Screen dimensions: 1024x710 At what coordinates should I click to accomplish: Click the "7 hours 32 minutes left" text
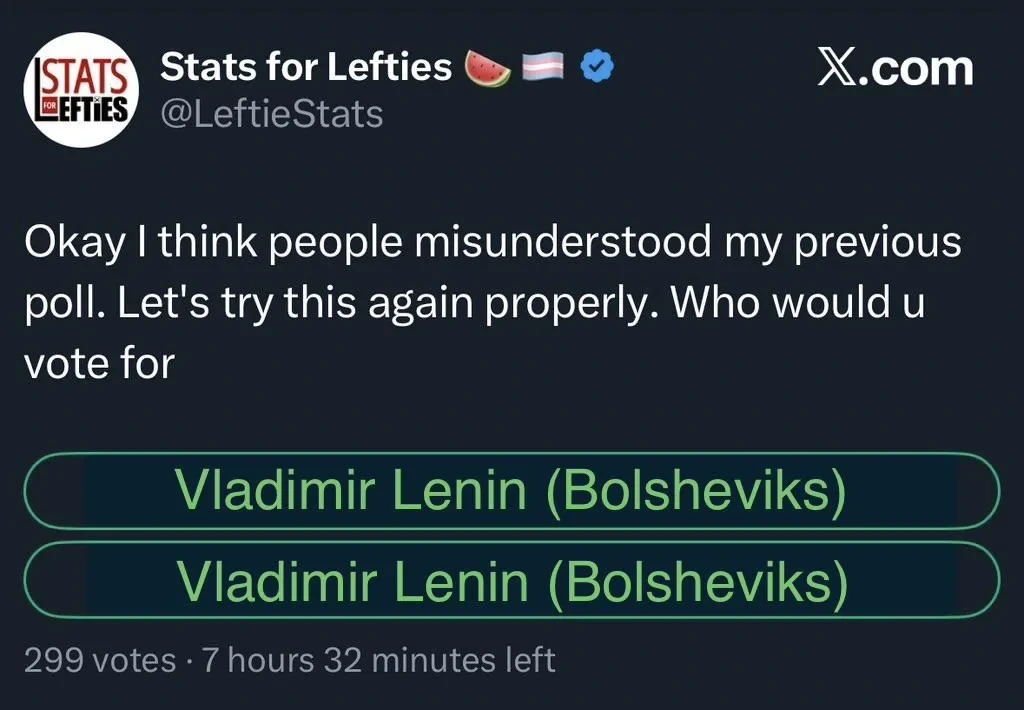click(x=378, y=660)
